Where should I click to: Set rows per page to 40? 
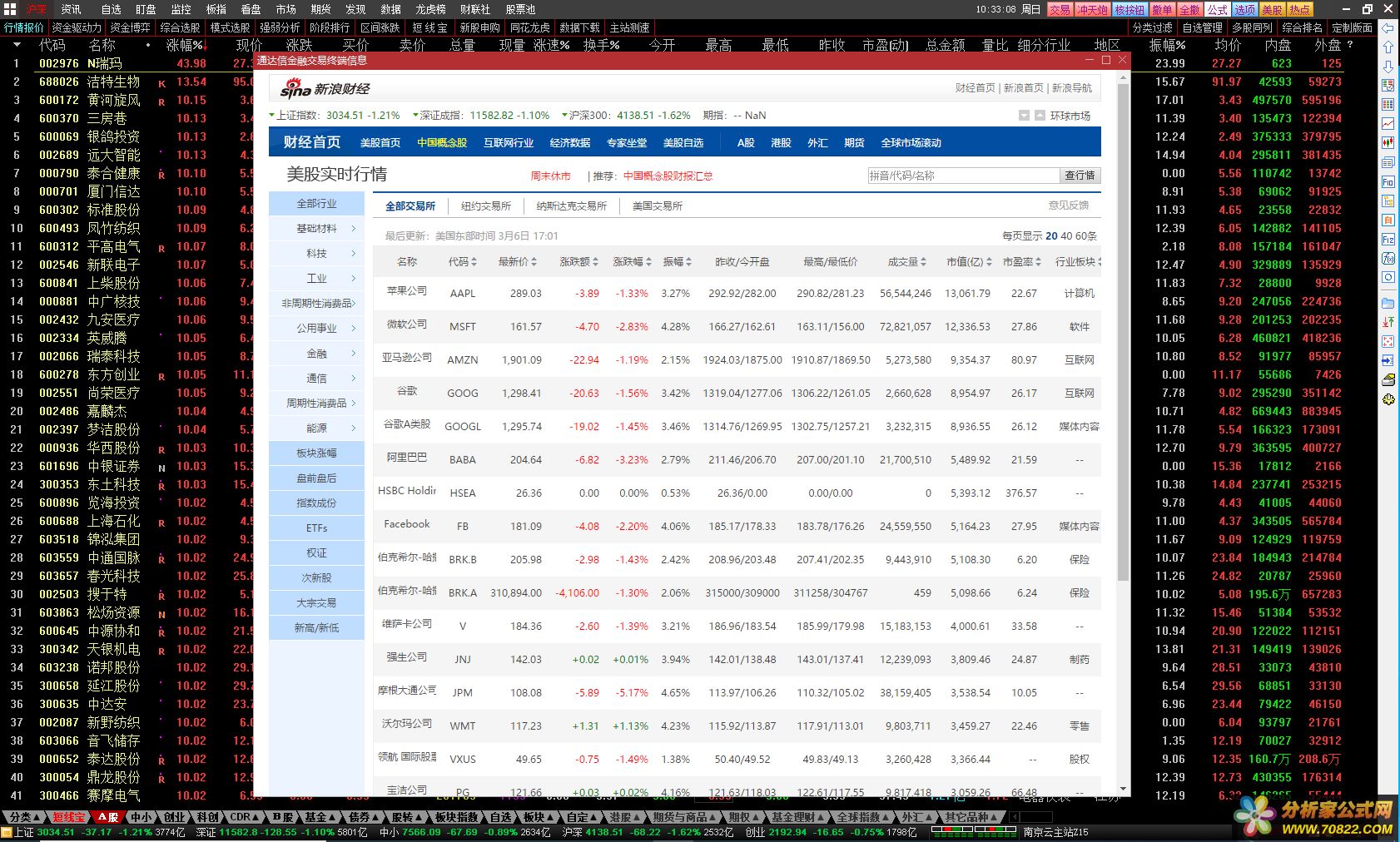tap(1066, 235)
